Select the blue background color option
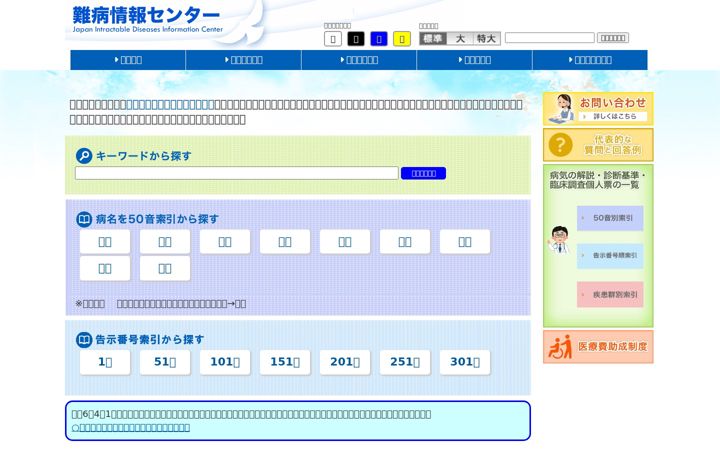The width and height of the screenshot is (720, 450). pos(379,39)
